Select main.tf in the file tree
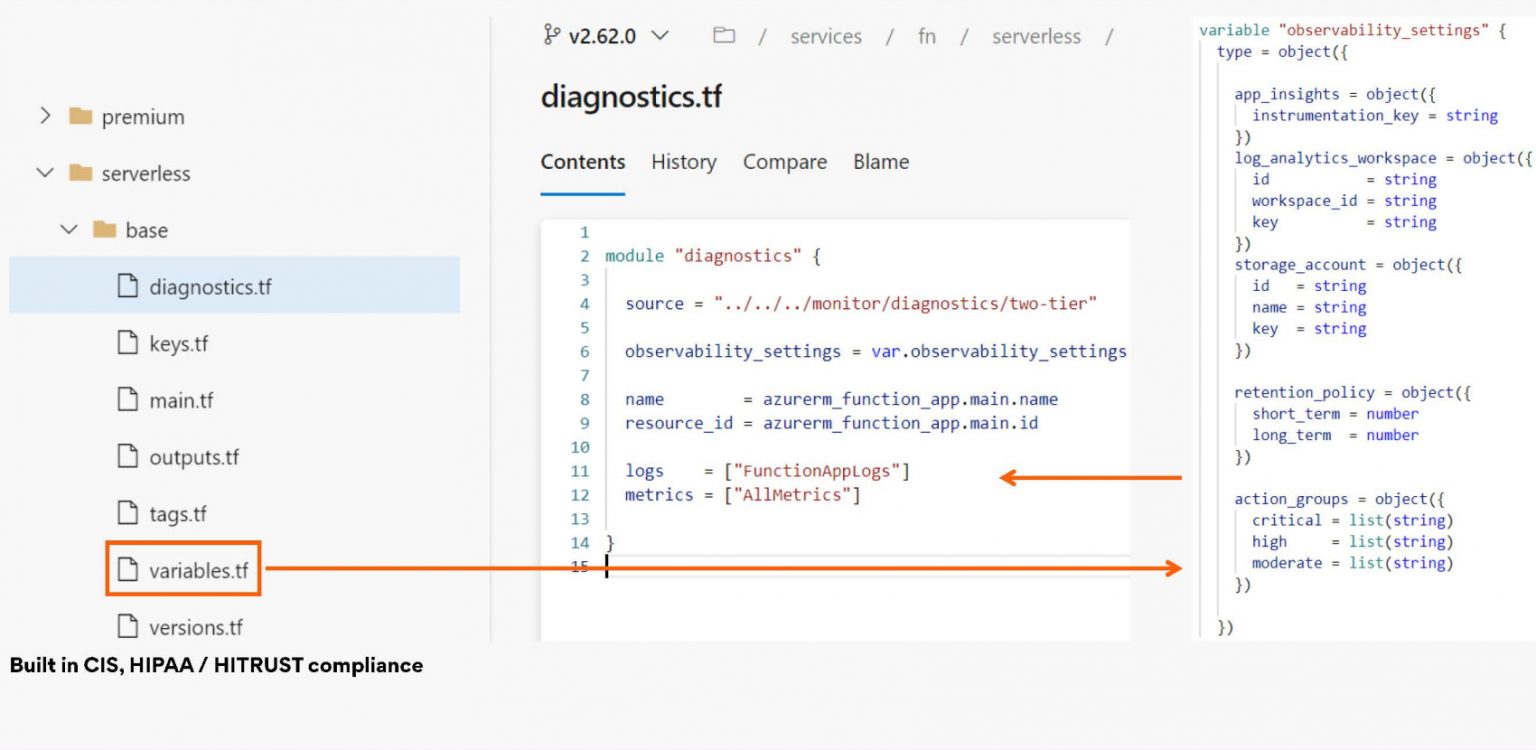 182,400
